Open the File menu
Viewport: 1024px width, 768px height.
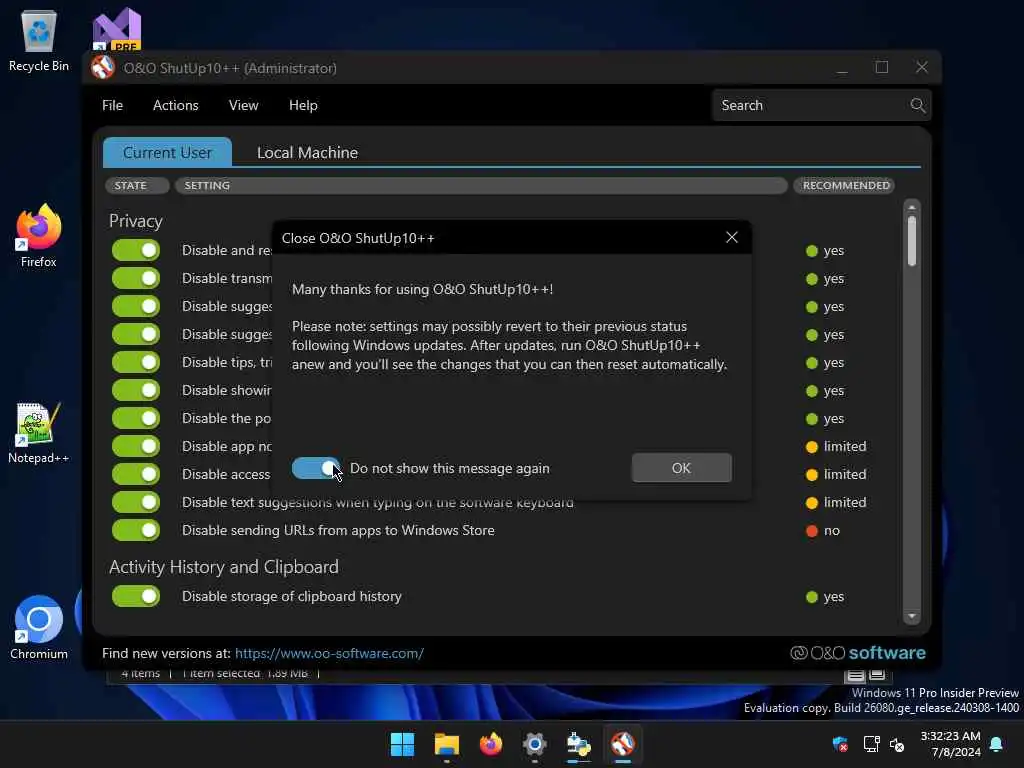coord(112,105)
